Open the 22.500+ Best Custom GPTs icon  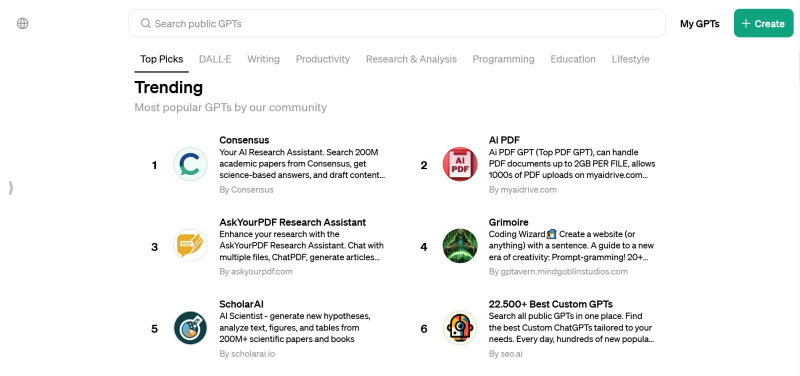[460, 328]
